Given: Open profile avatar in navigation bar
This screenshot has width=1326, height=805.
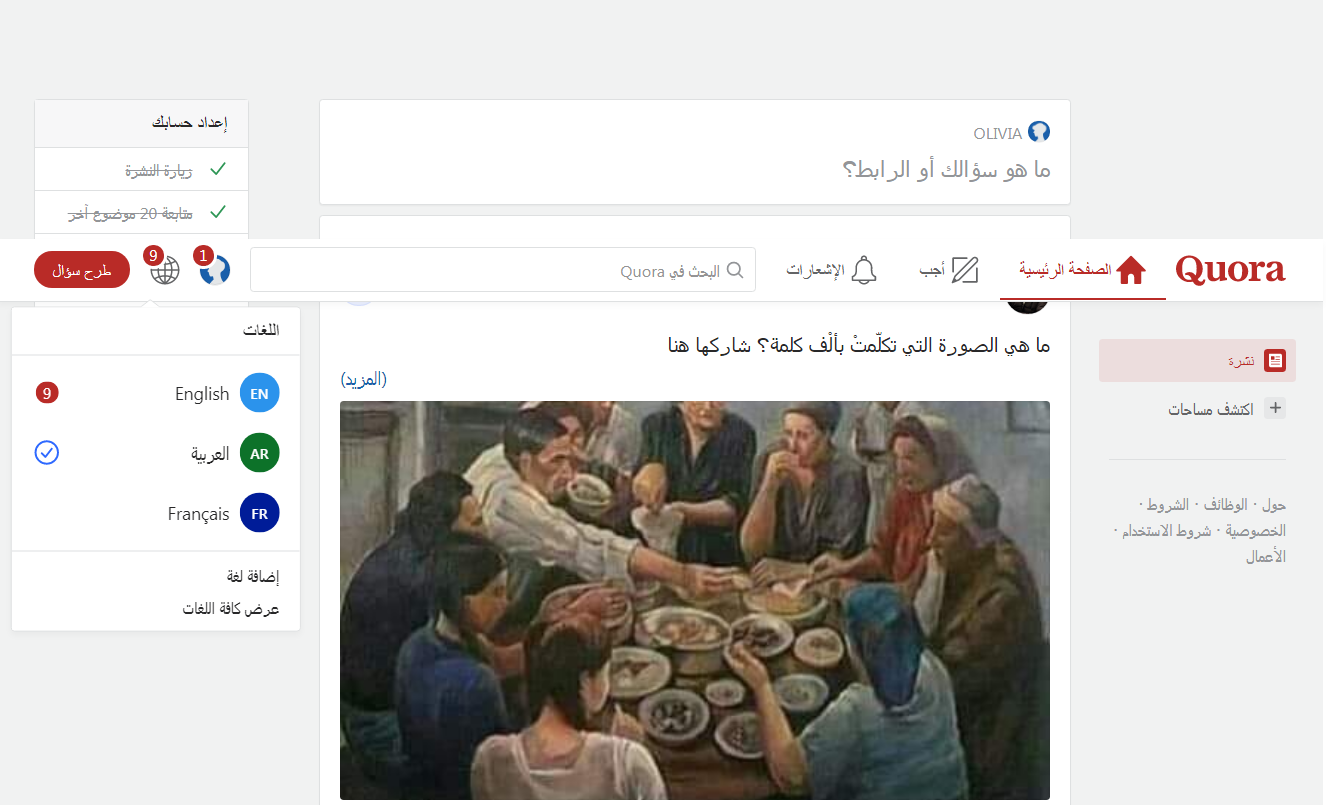Looking at the screenshot, I should (215, 270).
